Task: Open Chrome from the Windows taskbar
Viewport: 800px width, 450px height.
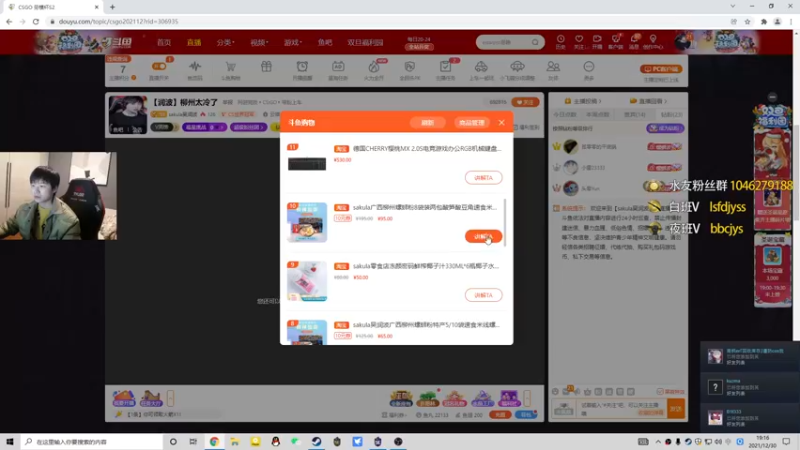Action: pyautogui.click(x=214, y=442)
